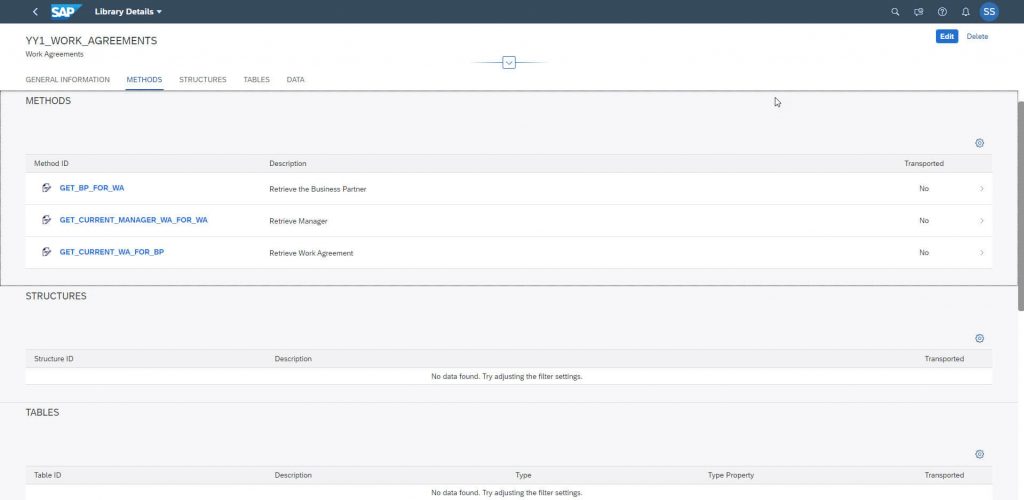Switch to the Structures tab
1024x500 pixels.
[202, 80]
